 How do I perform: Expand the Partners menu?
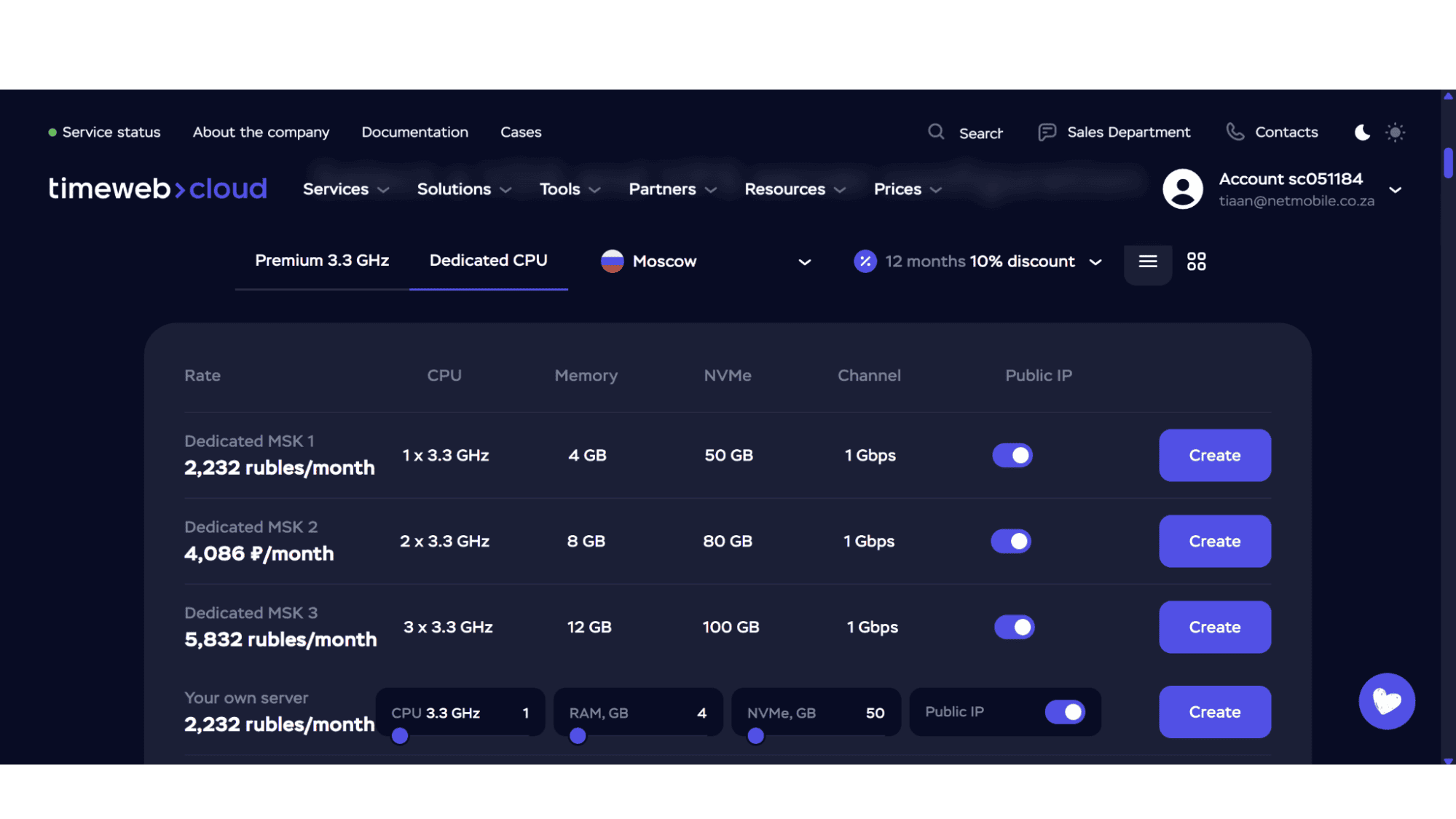[672, 189]
